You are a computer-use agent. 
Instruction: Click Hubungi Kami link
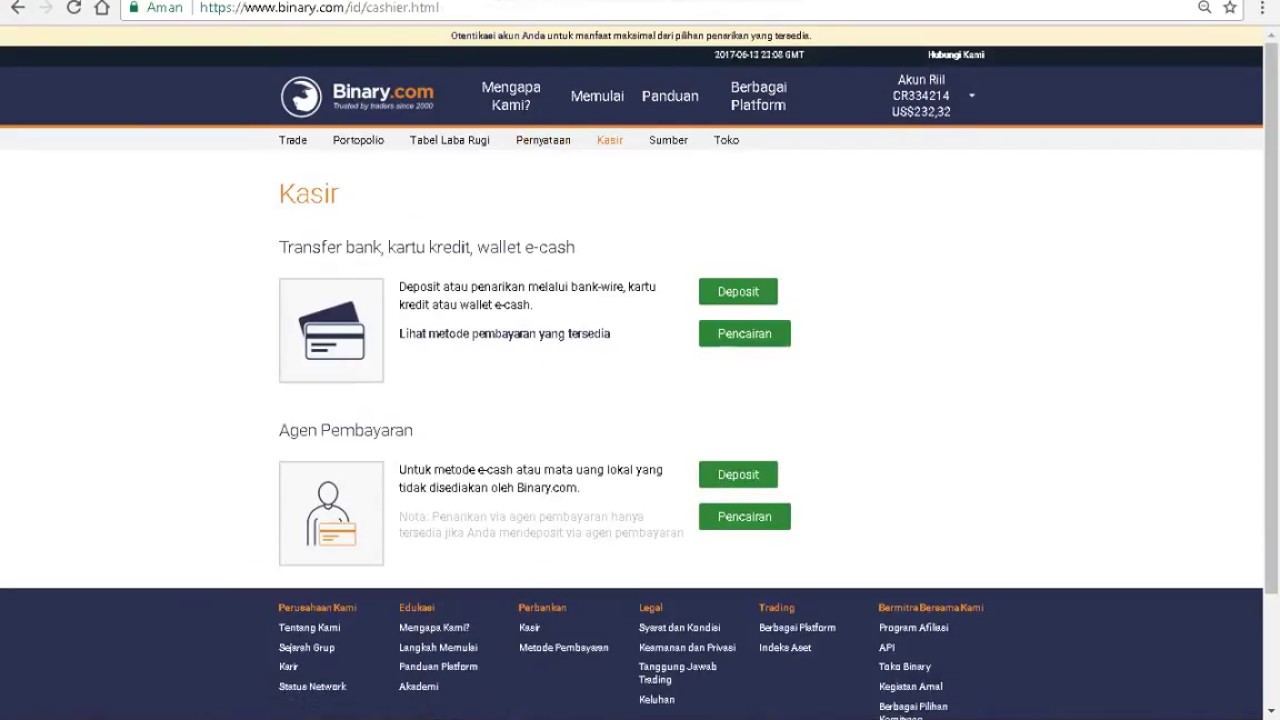point(956,55)
